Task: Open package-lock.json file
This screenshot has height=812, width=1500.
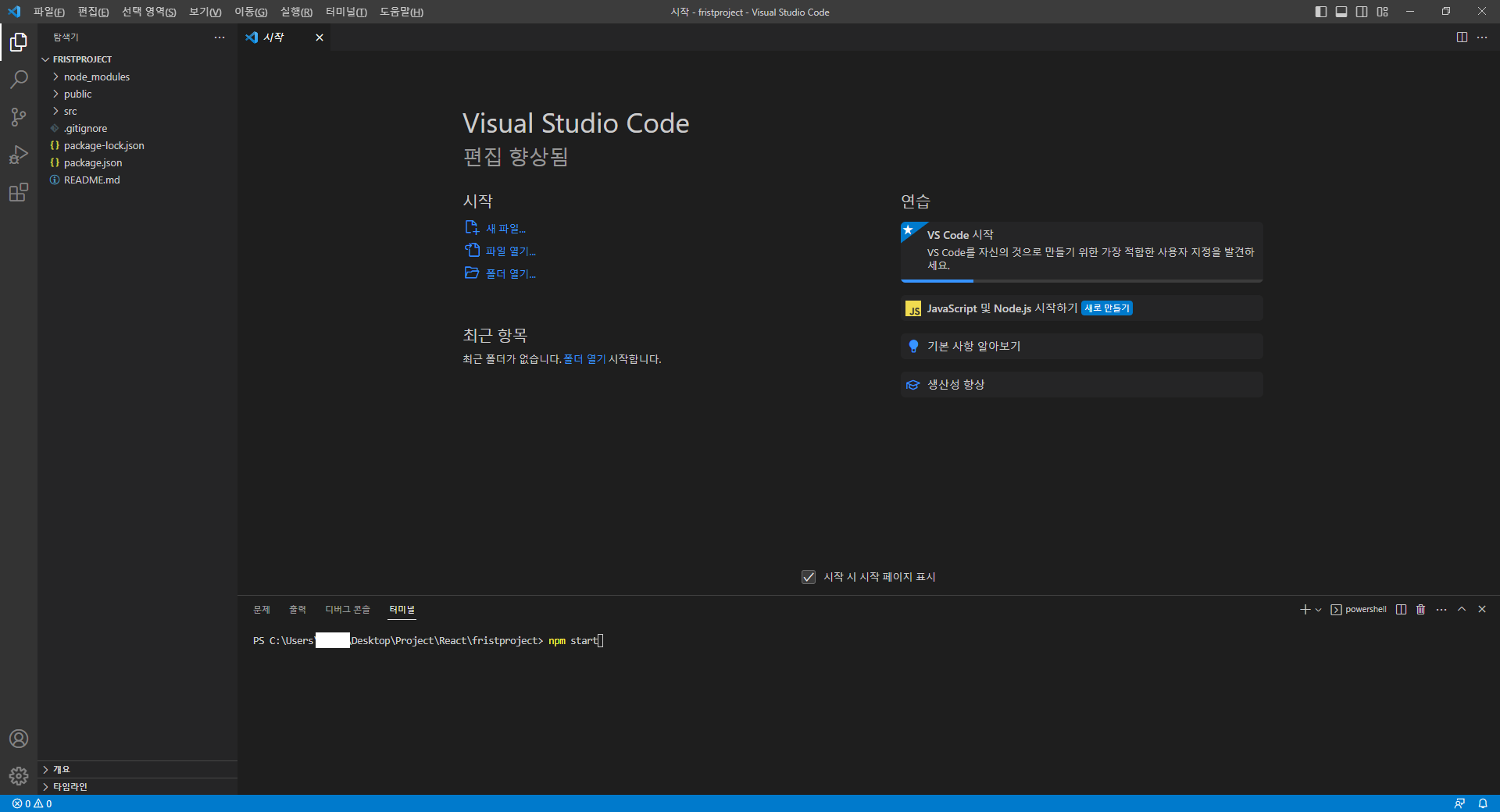Action: click(x=137, y=145)
